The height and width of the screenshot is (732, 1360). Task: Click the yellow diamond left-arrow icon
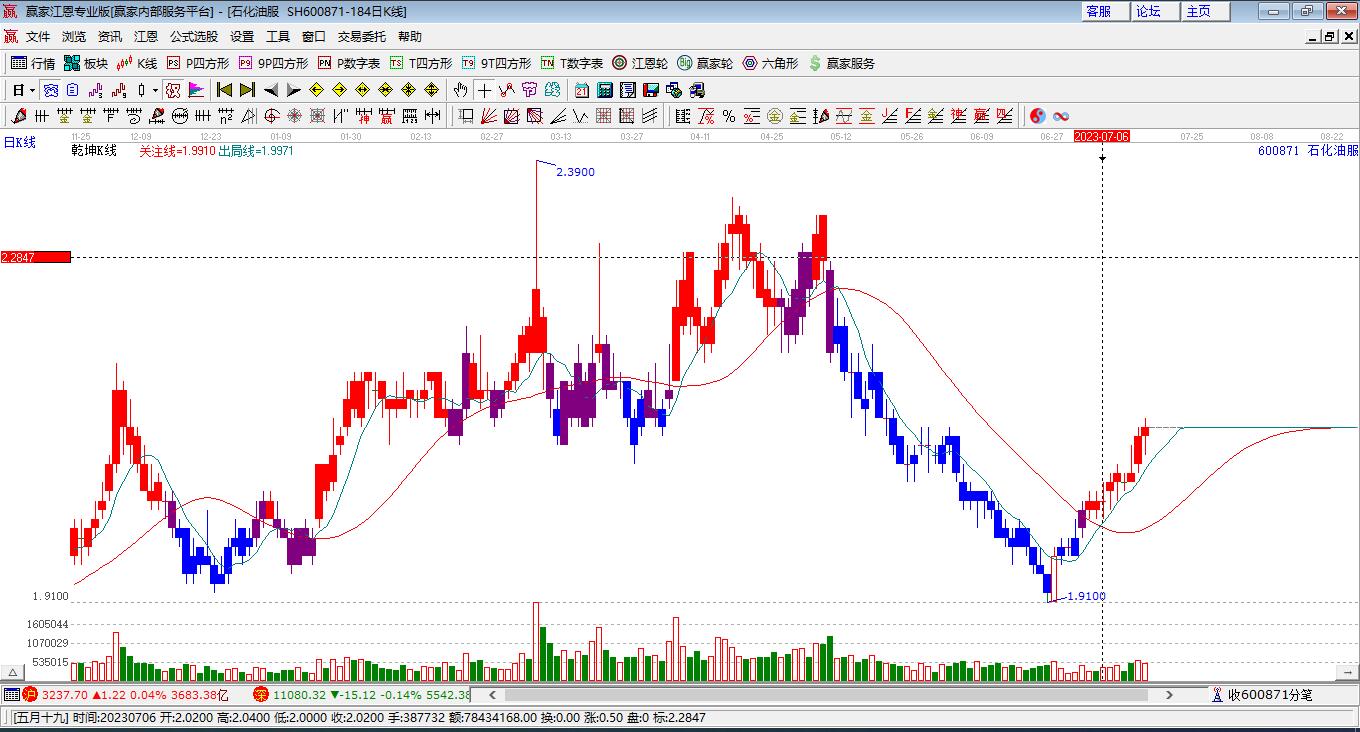317,90
